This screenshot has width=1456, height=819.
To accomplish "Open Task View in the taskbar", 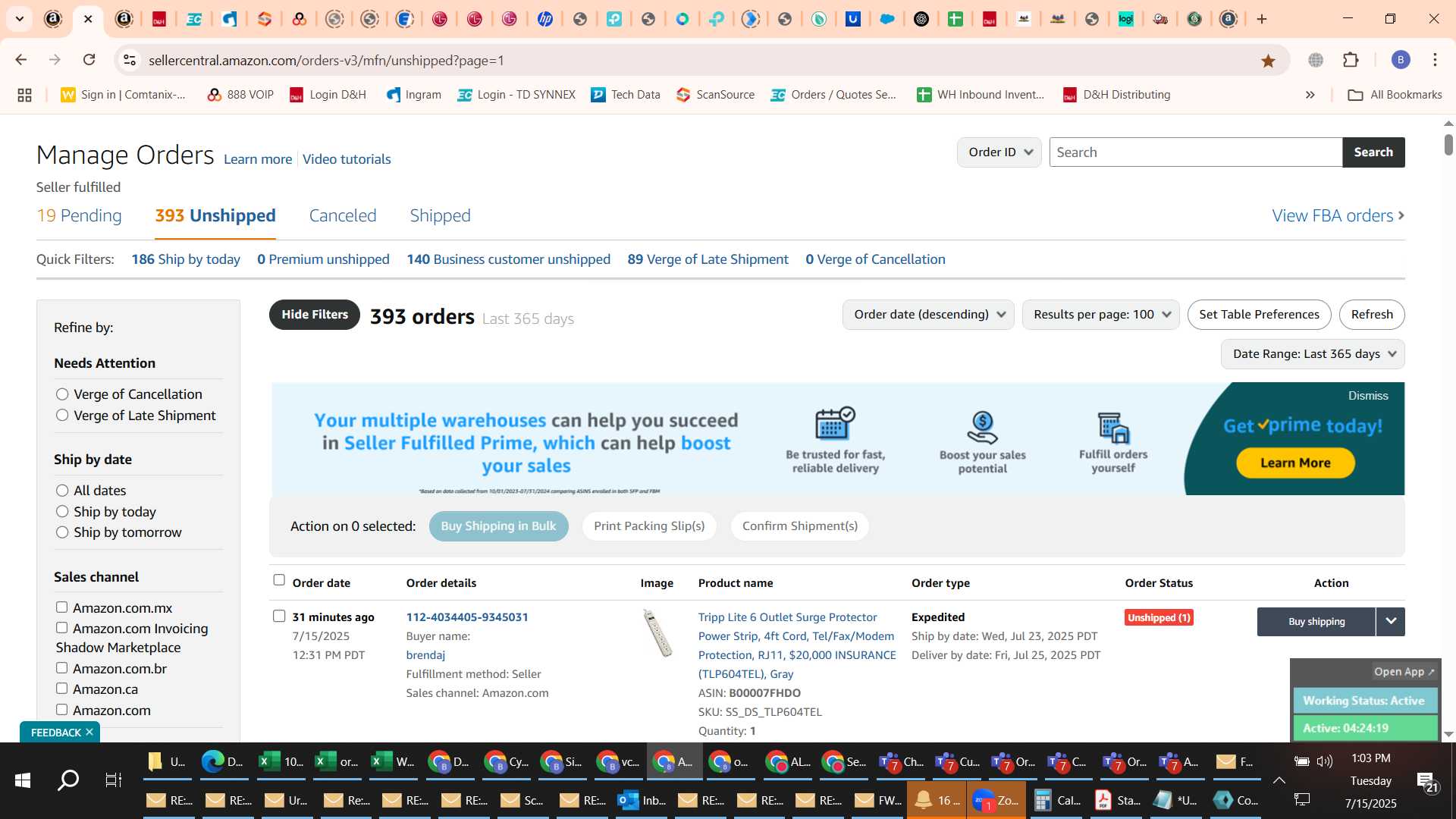I will coord(114,780).
